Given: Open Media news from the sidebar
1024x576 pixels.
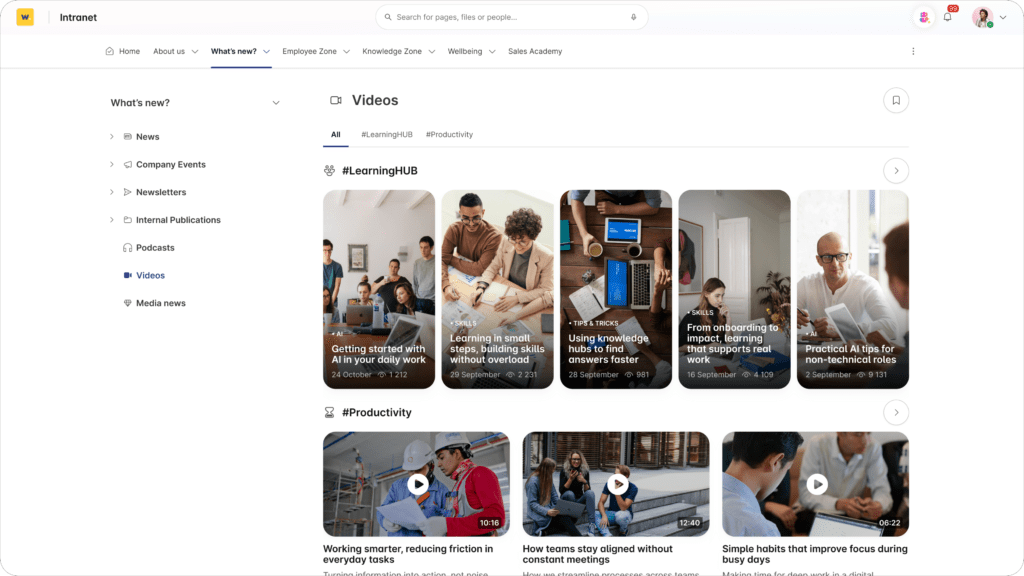Looking at the screenshot, I should click(x=160, y=303).
